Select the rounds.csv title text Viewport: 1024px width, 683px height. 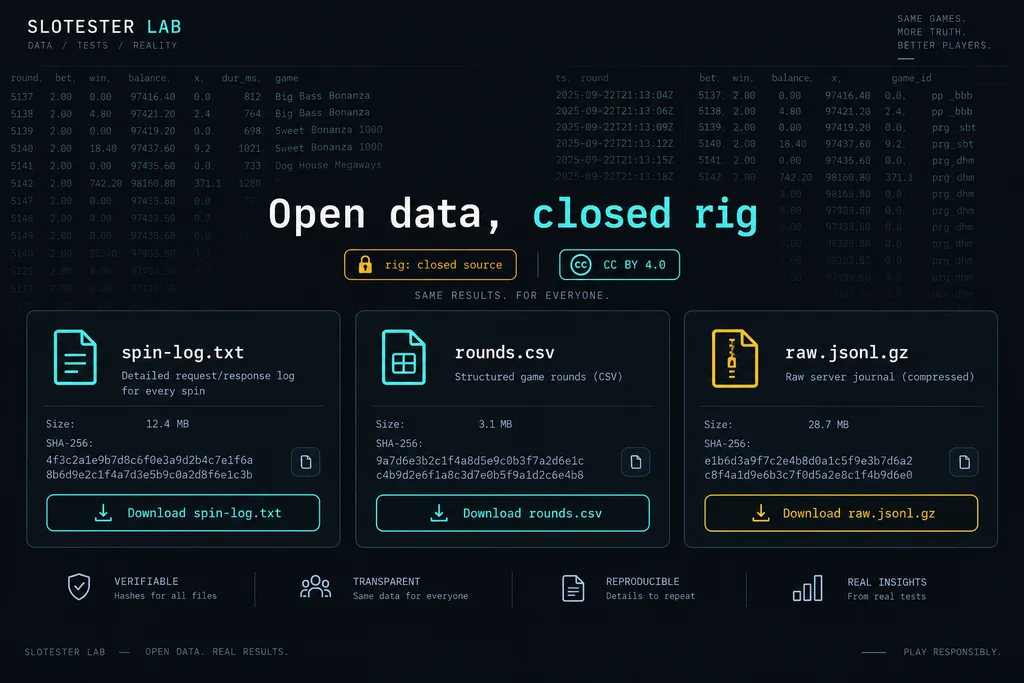504,353
